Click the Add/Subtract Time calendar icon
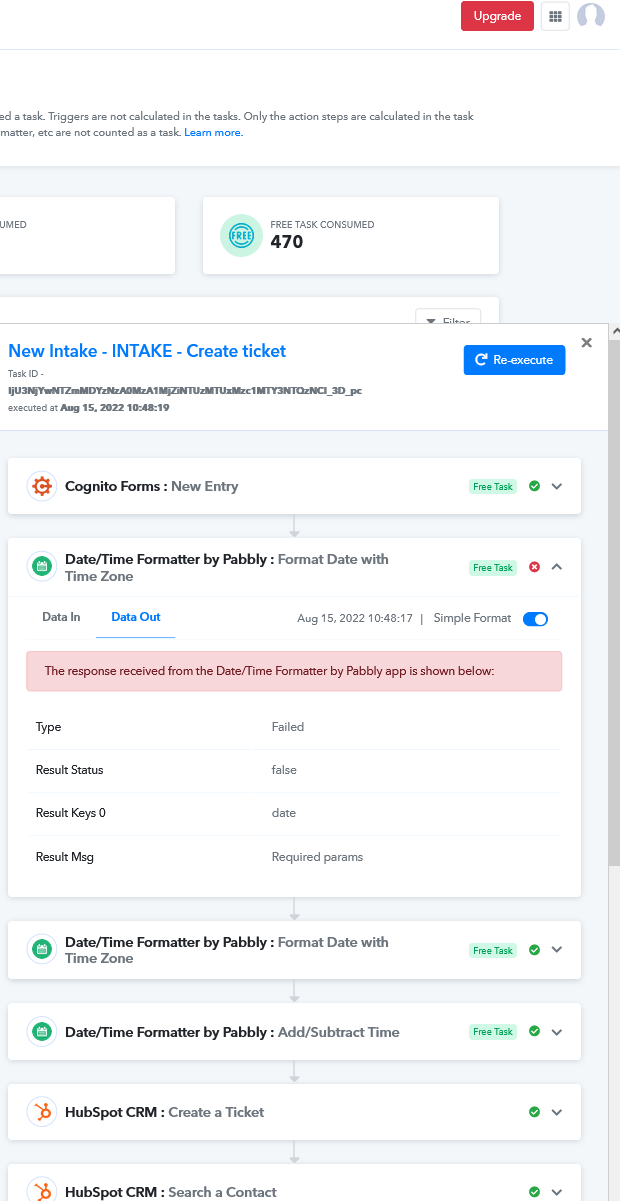The image size is (620, 1201). click(41, 1031)
